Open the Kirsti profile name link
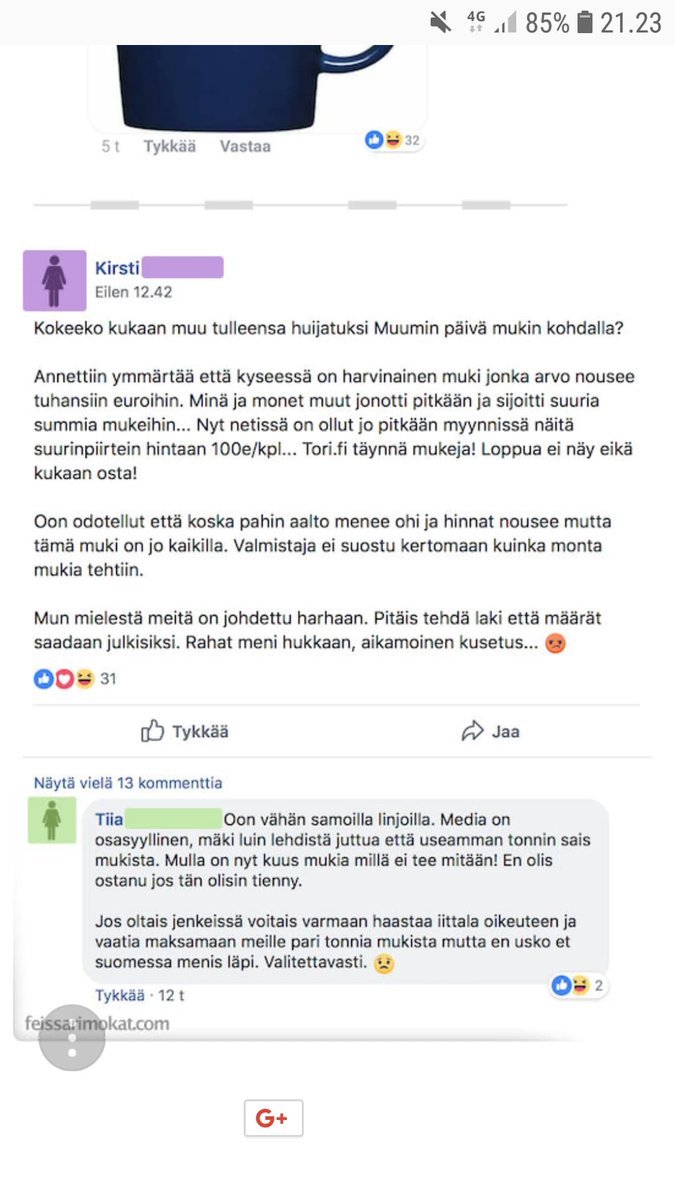 pyautogui.click(x=117, y=268)
